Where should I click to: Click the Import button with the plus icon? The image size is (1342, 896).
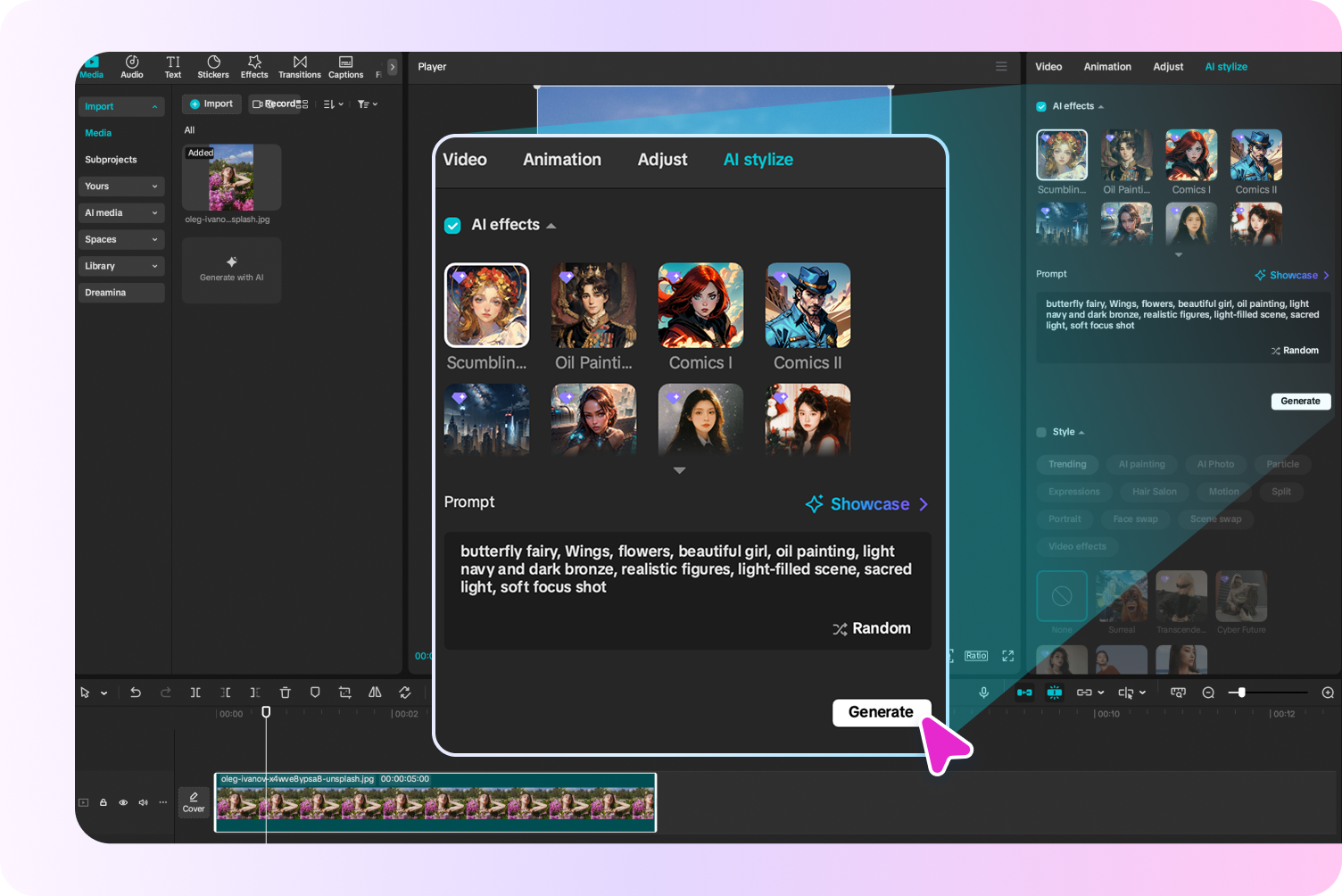211,104
